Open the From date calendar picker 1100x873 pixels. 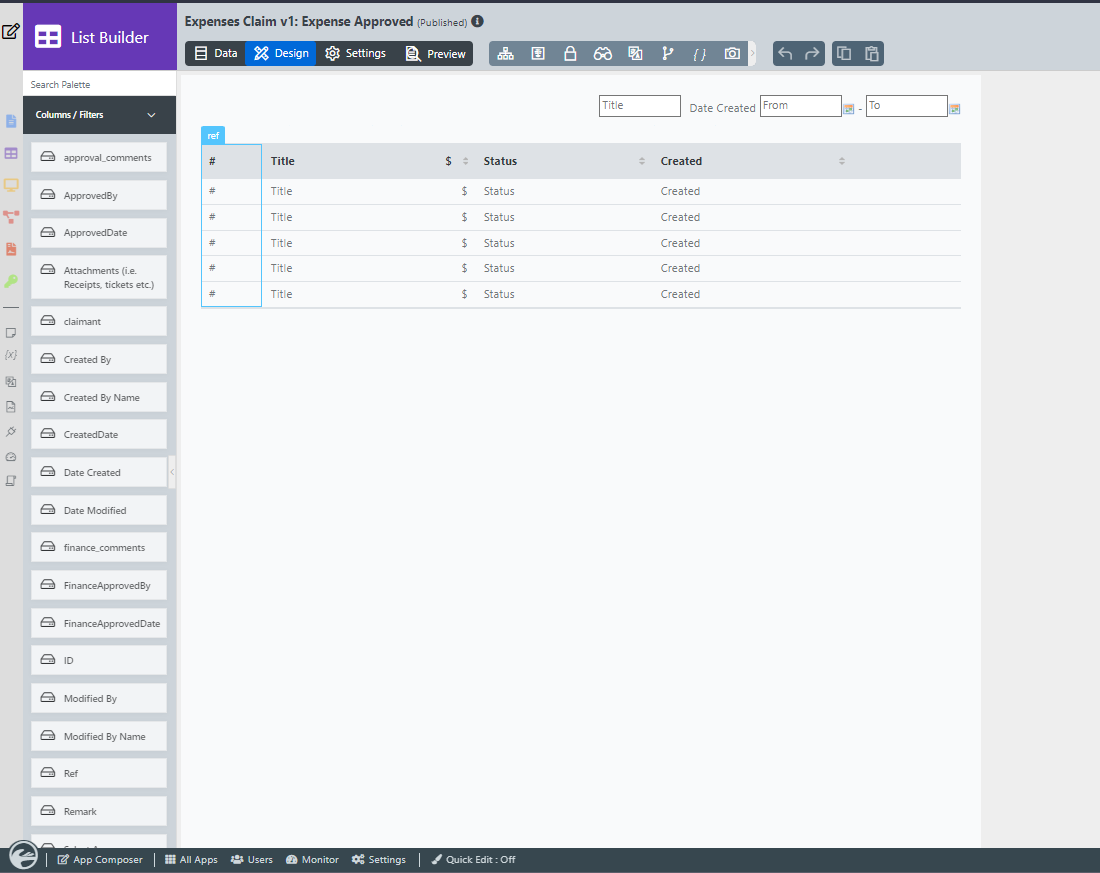pos(849,109)
